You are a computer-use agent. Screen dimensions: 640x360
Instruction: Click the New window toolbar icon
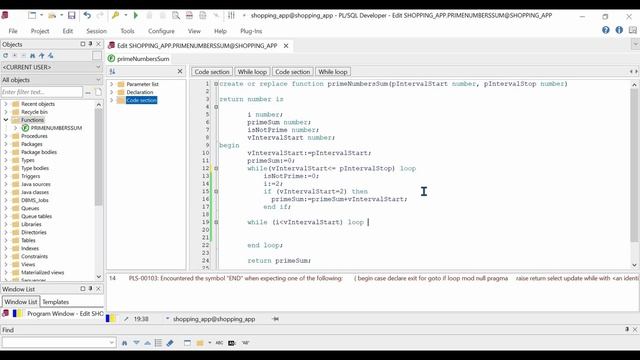point(32,16)
